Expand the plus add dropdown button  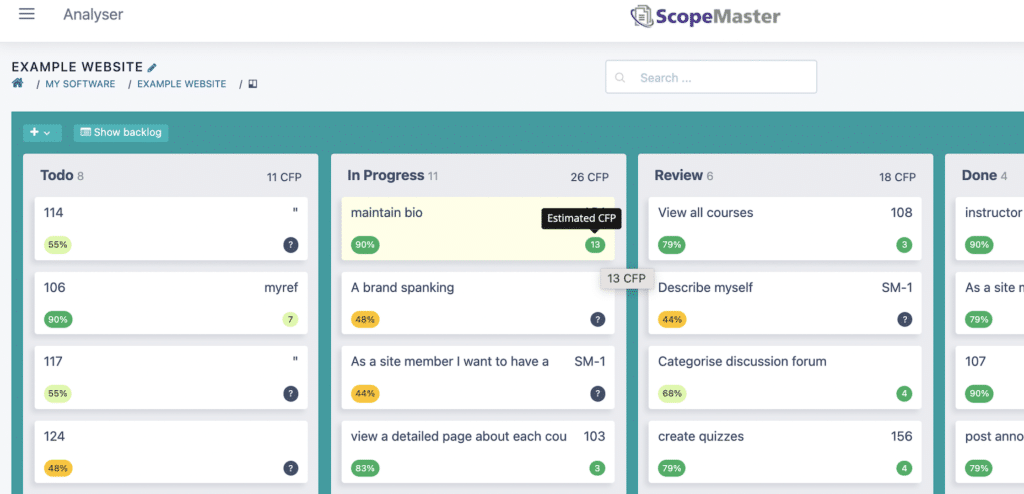pos(42,133)
